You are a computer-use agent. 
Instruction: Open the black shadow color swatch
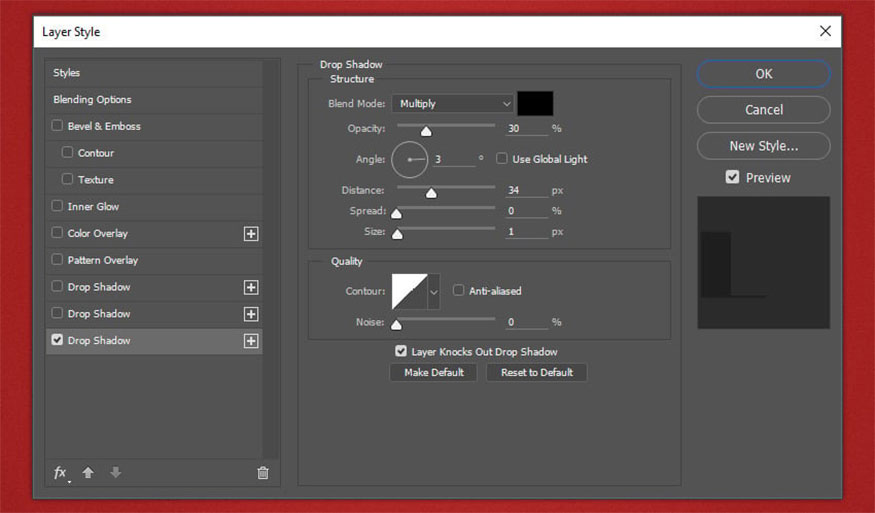pos(535,103)
